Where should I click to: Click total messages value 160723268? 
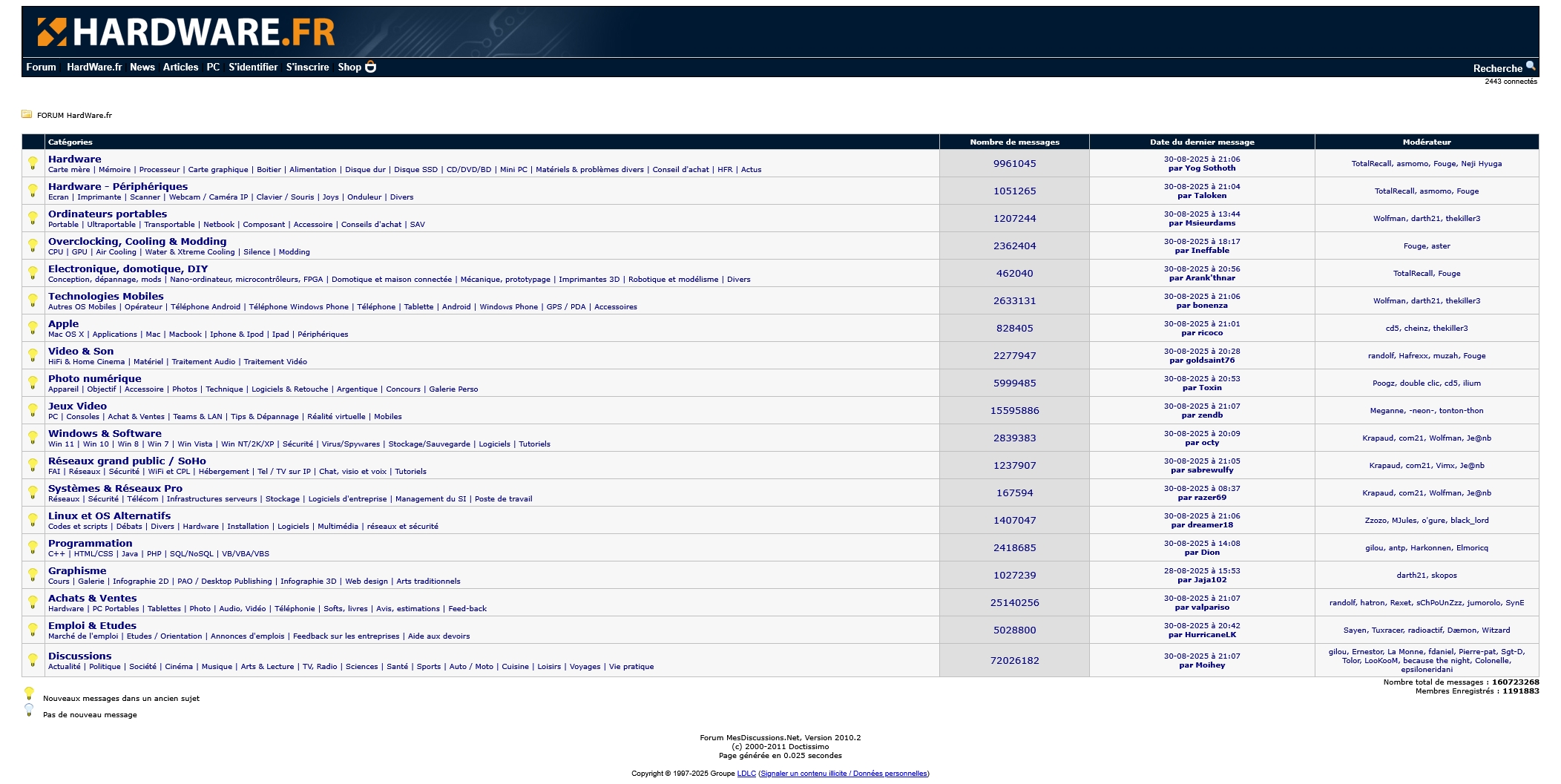tap(1515, 682)
